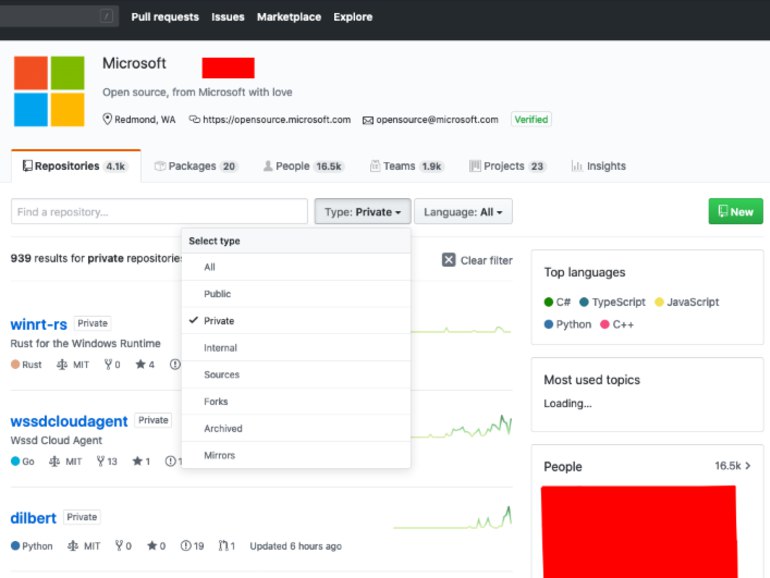Click the opensource@microsoft.com email link
The height and width of the screenshot is (578, 770).
tap(437, 119)
